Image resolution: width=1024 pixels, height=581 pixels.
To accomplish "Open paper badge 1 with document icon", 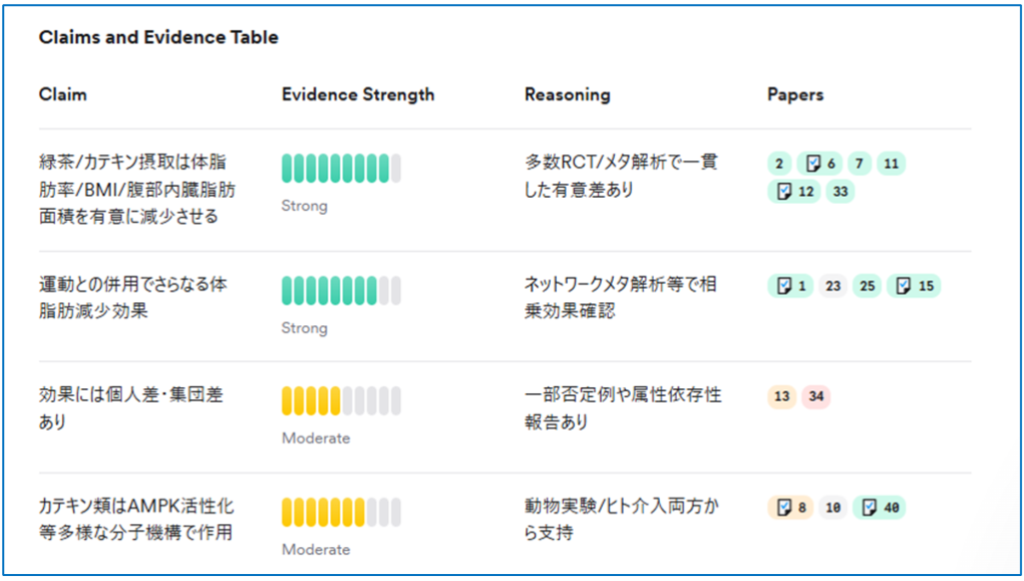I will [790, 286].
